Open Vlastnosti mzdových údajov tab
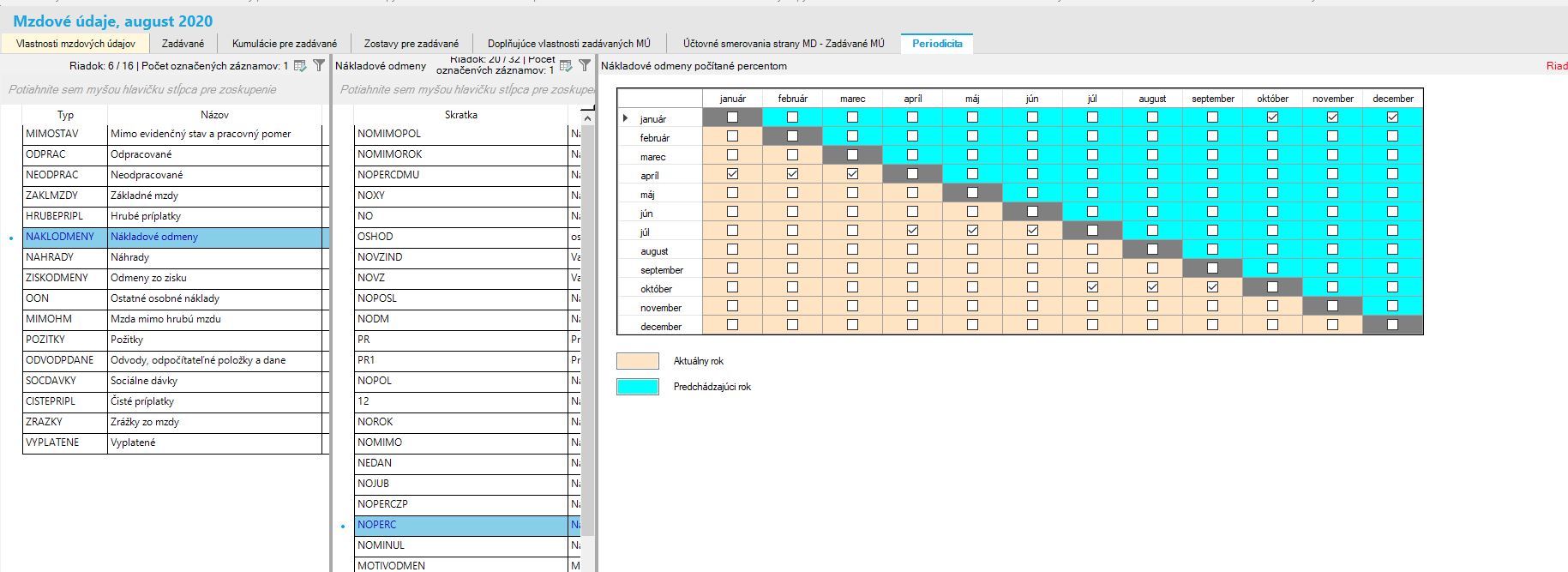 tap(75, 44)
